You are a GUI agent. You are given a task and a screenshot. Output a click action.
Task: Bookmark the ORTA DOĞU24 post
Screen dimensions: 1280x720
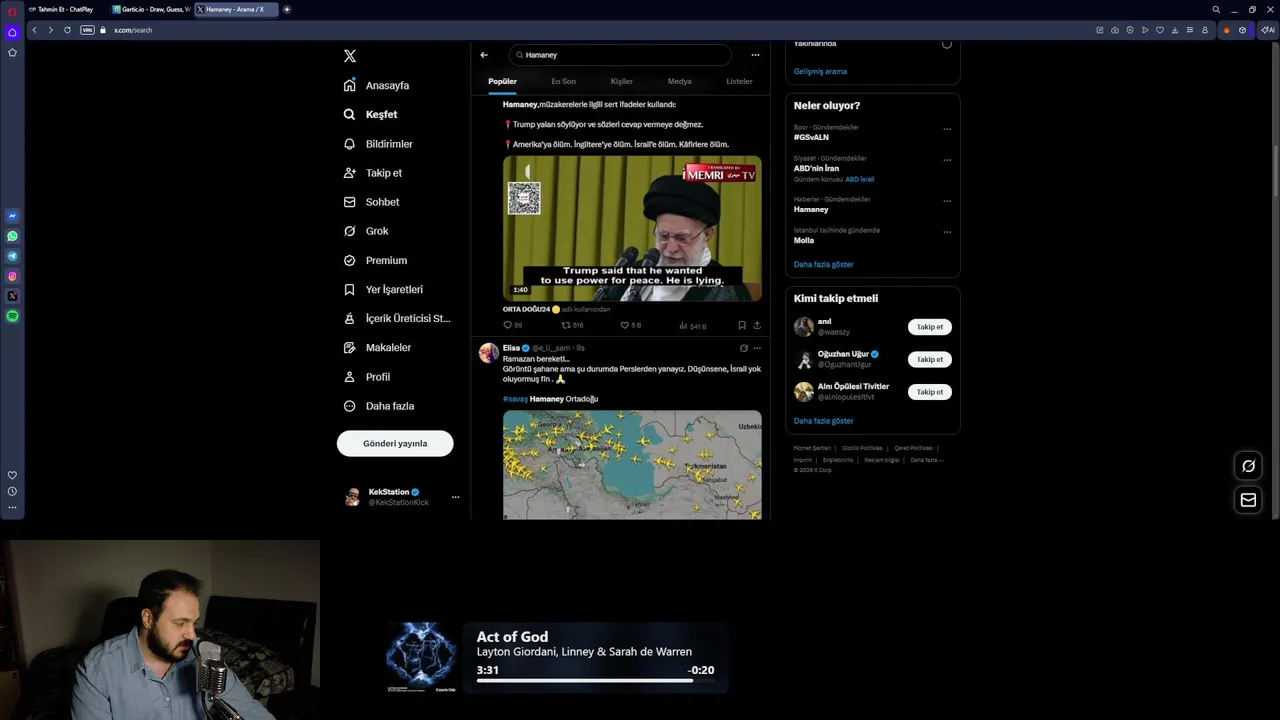(742, 325)
